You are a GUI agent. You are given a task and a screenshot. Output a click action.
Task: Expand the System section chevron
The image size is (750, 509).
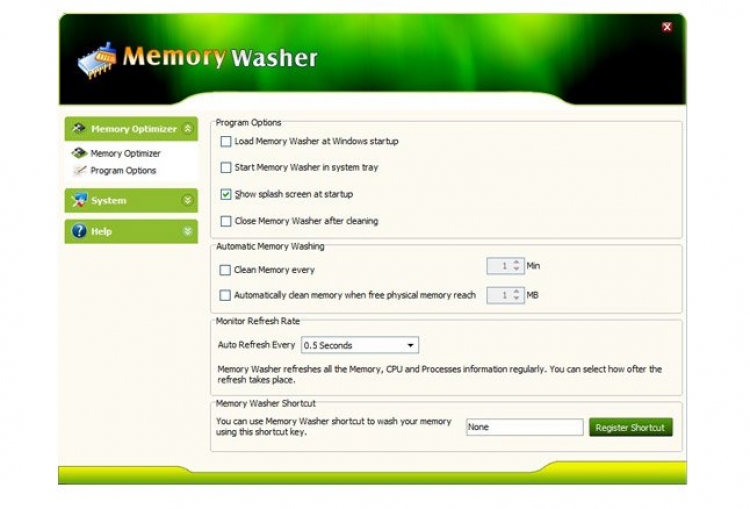188,200
